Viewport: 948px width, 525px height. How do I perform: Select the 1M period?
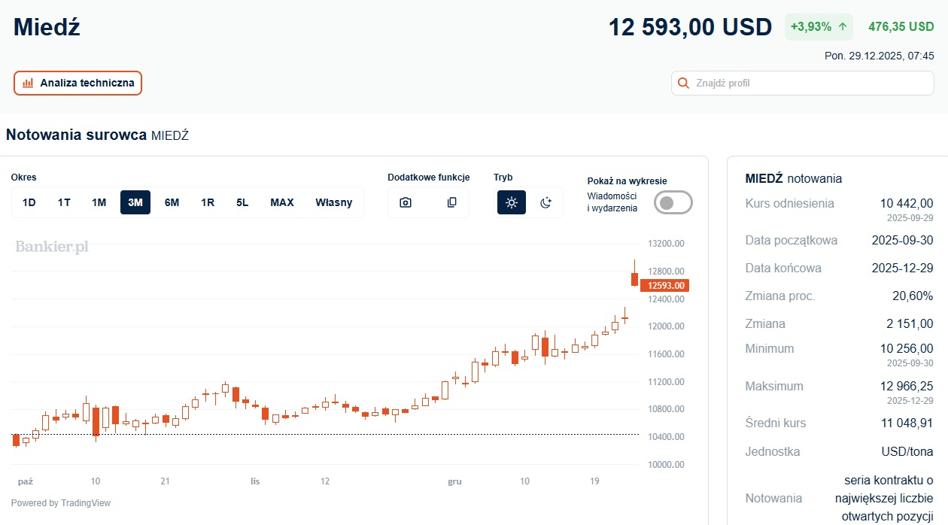click(99, 203)
